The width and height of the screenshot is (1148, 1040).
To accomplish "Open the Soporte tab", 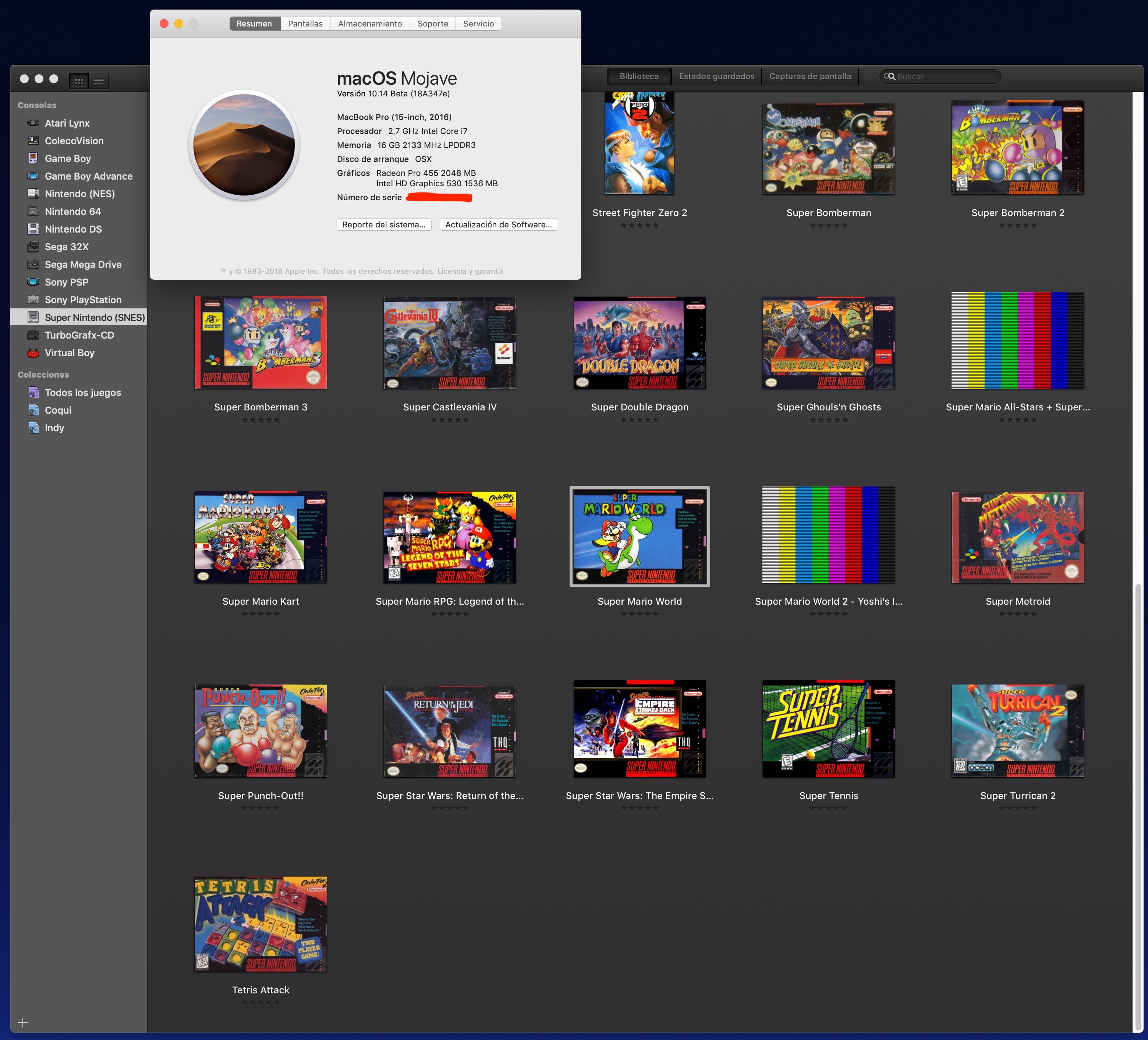I will (433, 23).
